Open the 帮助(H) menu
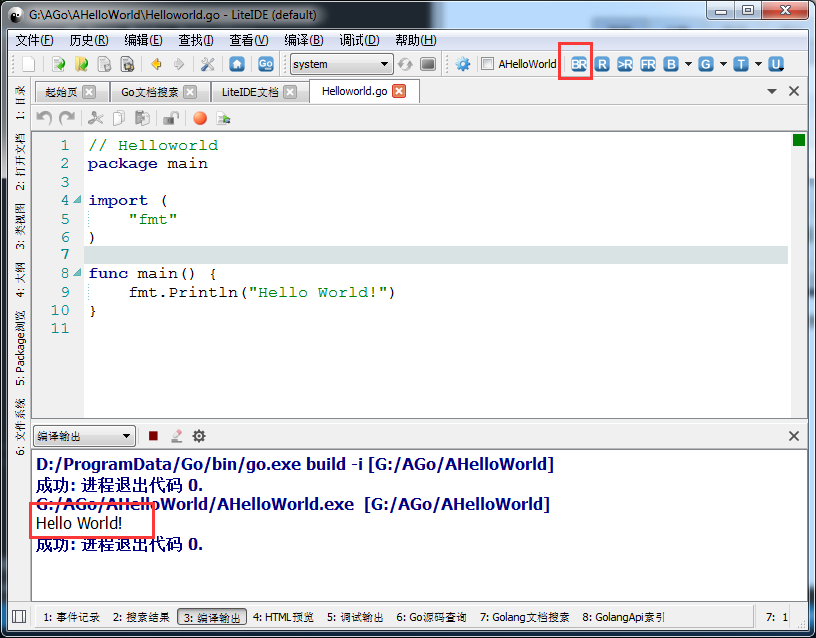816x638 pixels. [415, 40]
